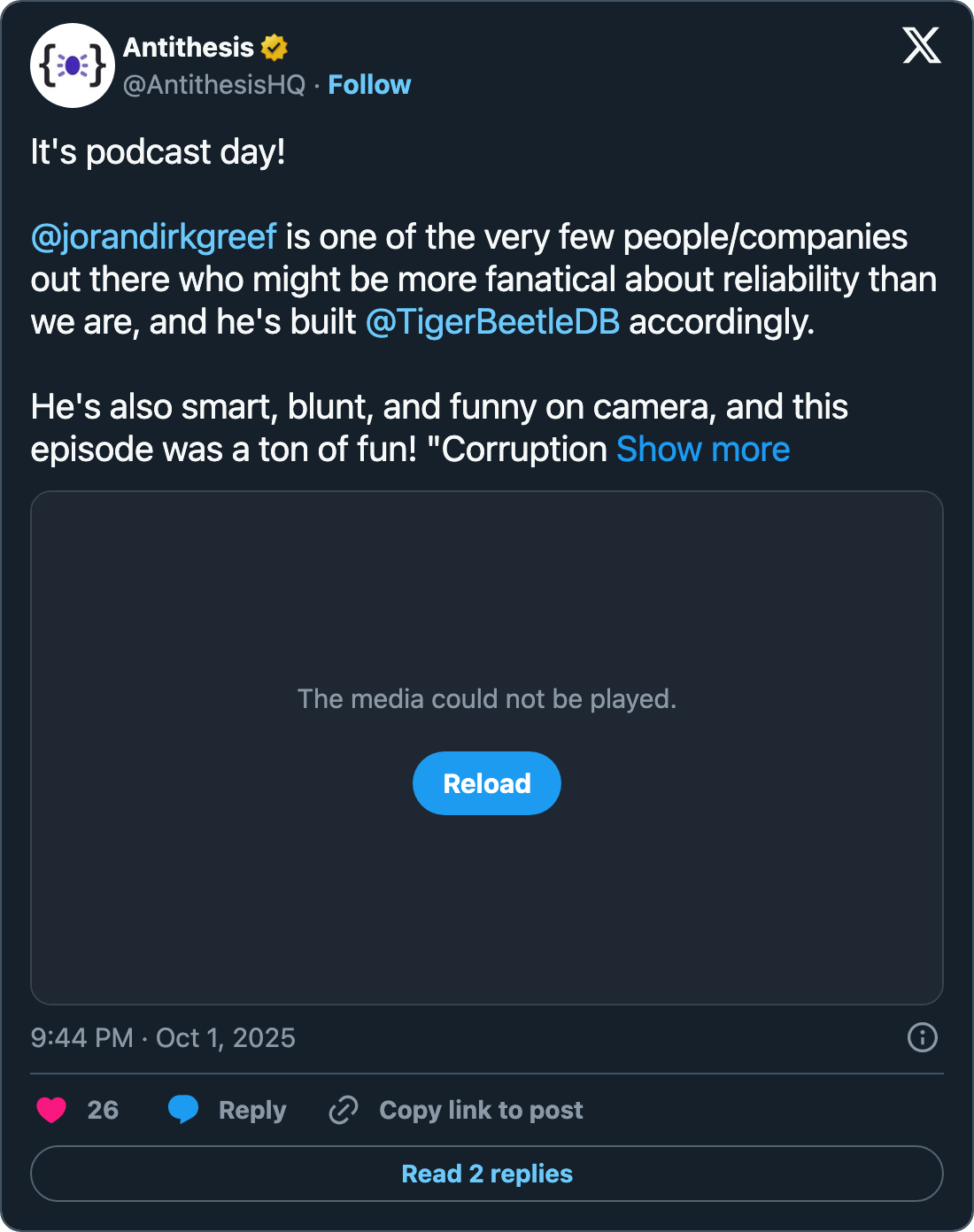Click the media could not be played message
Viewport: 974px width, 1232px height.
[487, 699]
